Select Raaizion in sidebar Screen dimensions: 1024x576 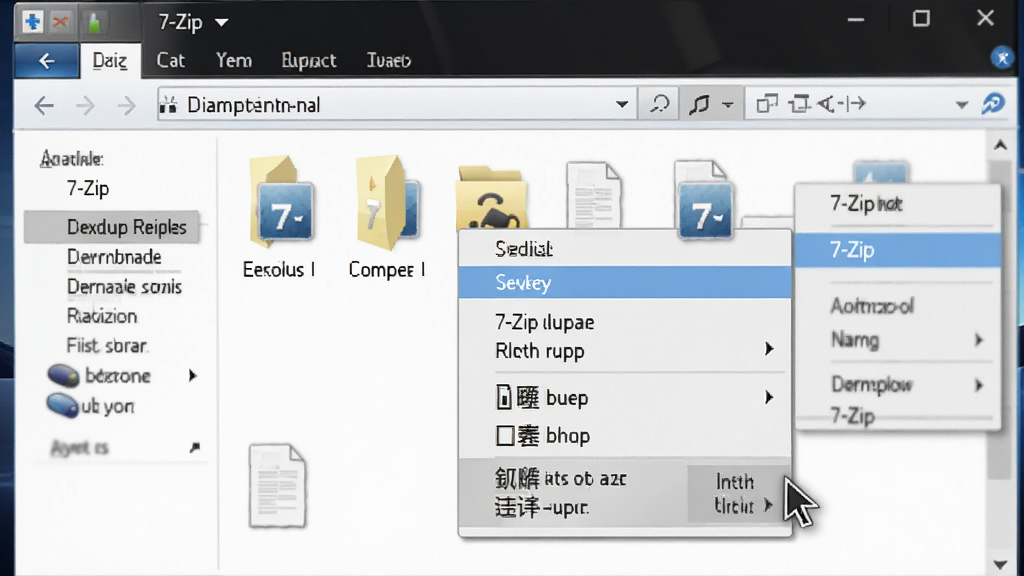[x=102, y=316]
